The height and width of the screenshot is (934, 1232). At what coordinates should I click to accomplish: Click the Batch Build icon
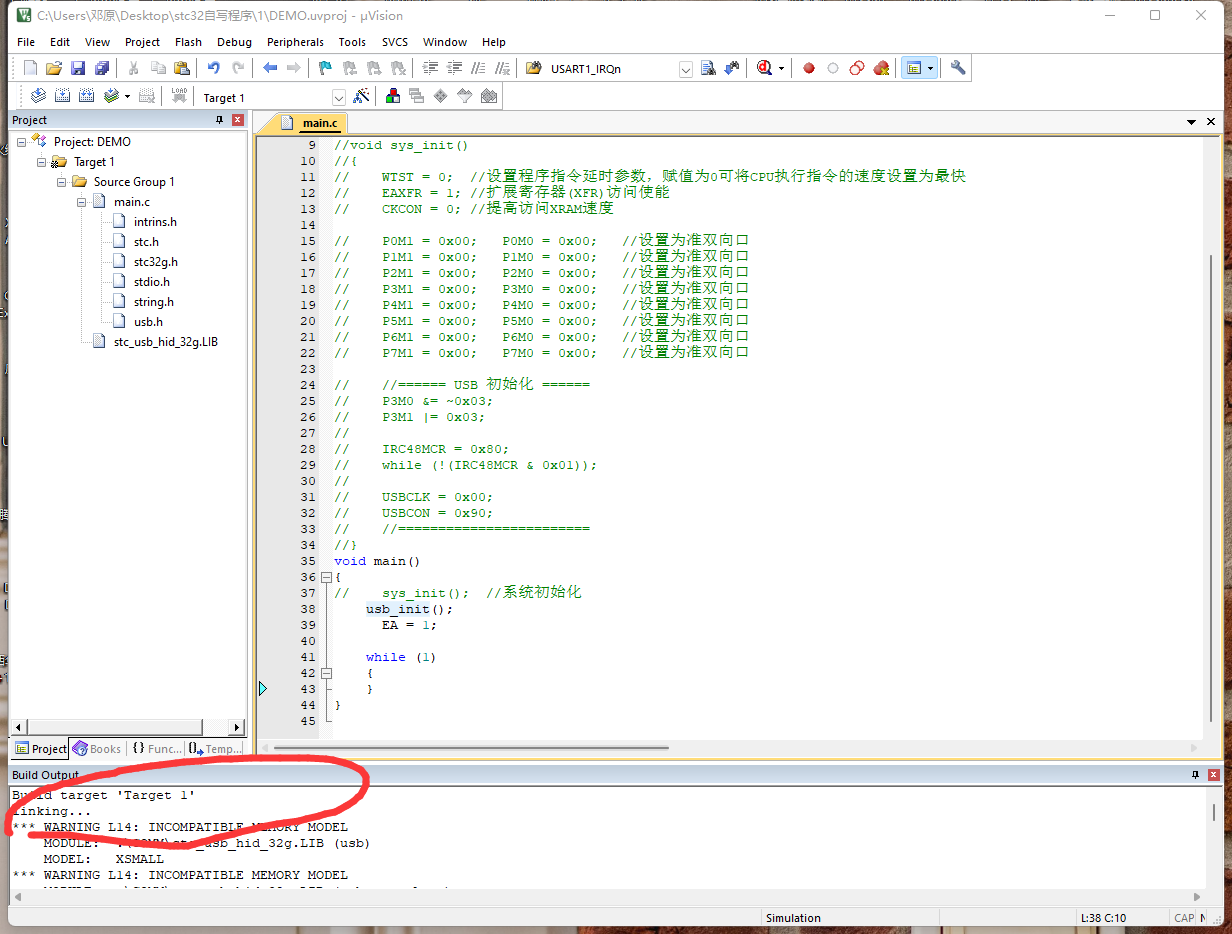[x=111, y=96]
